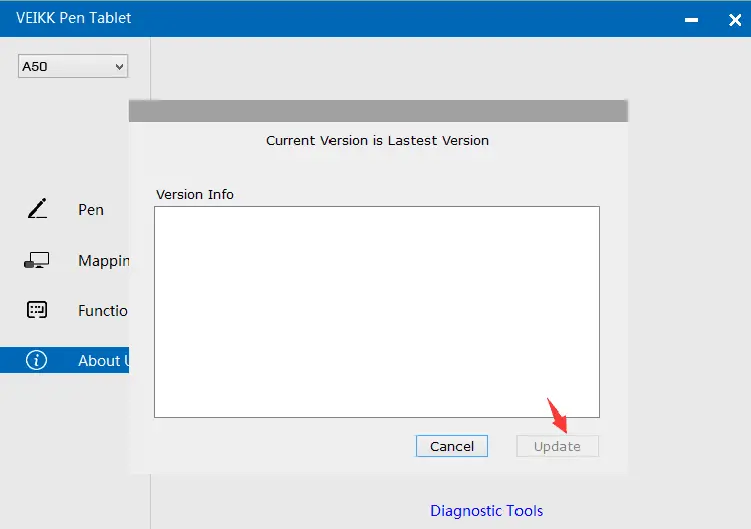Click the VEIKK Pen Tablet window title
Viewport: 751px width, 529px height.
[74, 18]
